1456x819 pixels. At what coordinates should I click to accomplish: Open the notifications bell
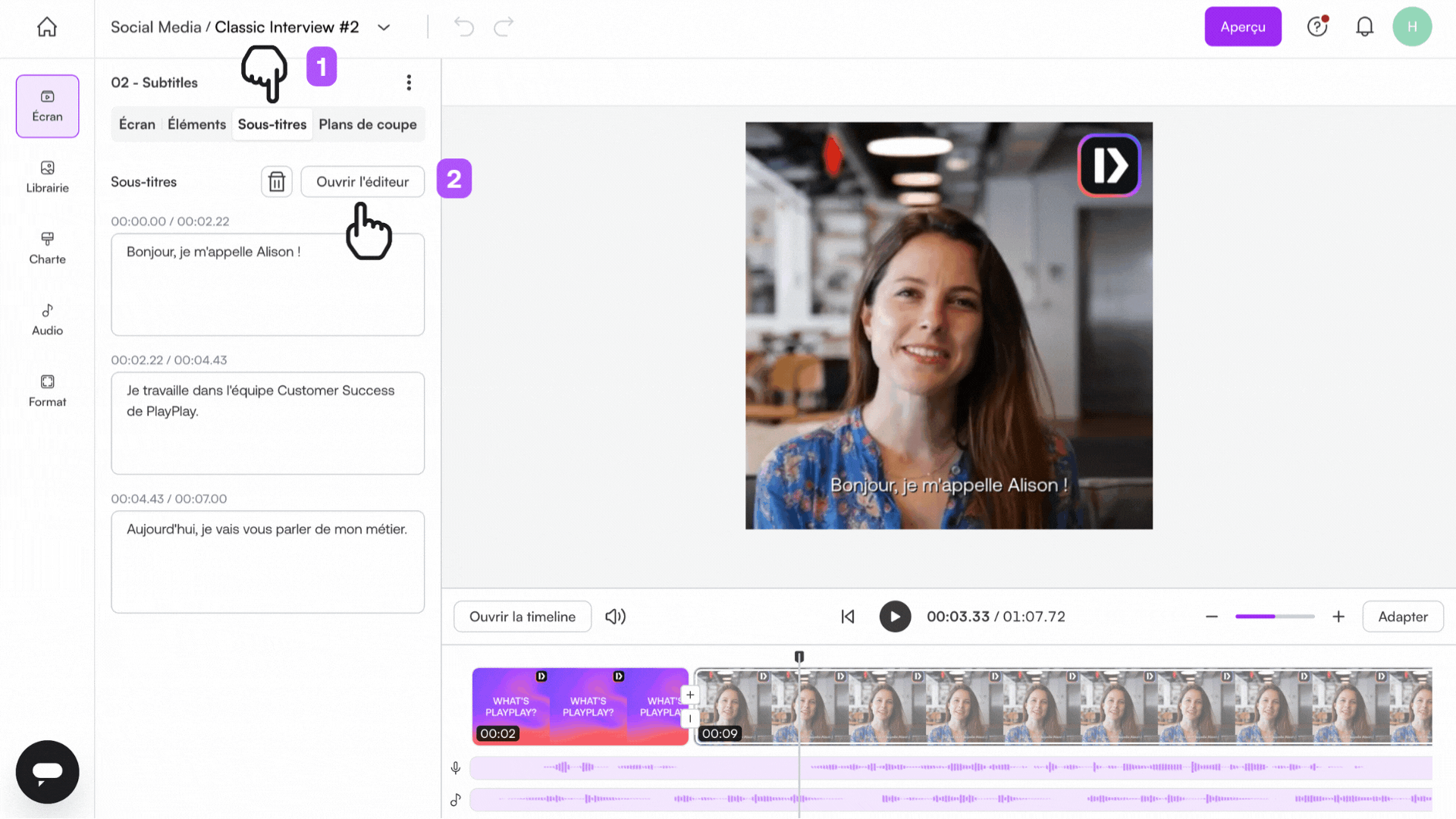coord(1364,27)
